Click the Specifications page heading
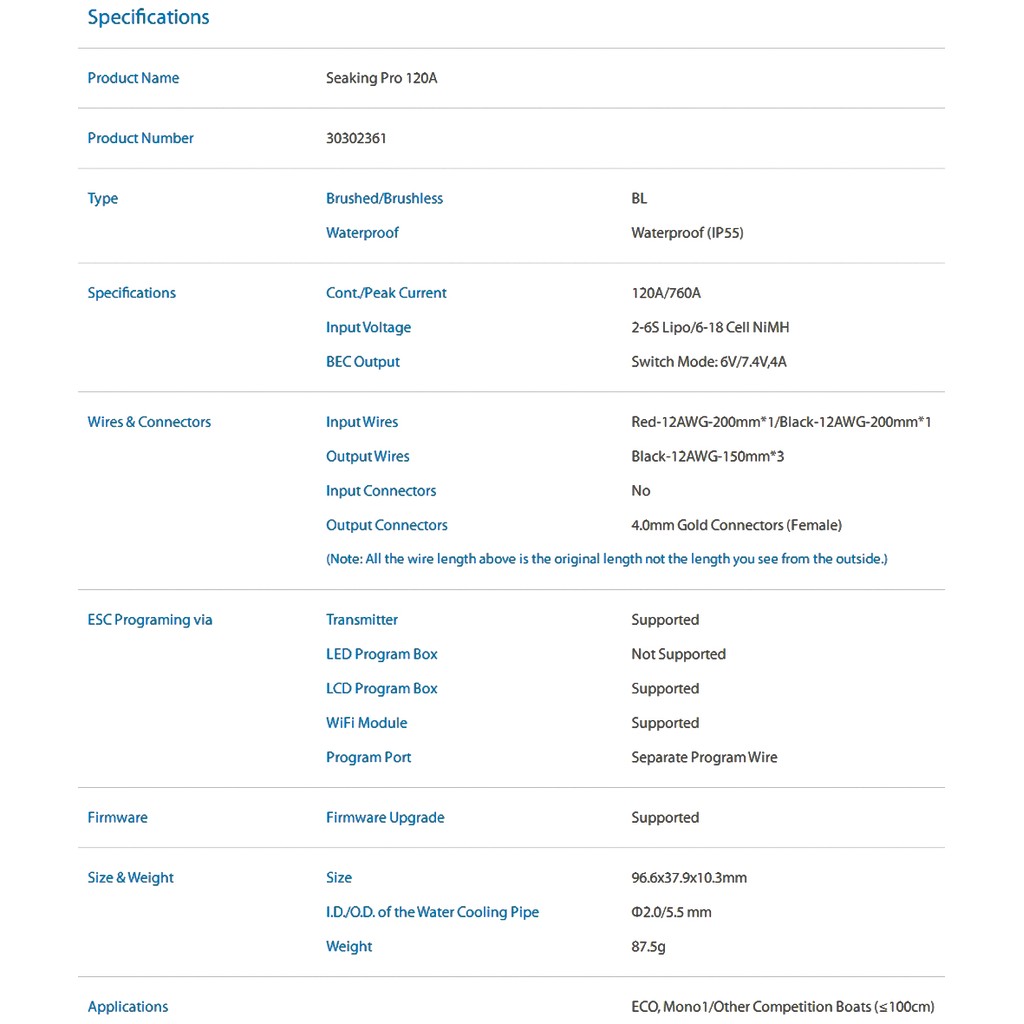Viewport: 1024px width, 1024px height. click(148, 17)
